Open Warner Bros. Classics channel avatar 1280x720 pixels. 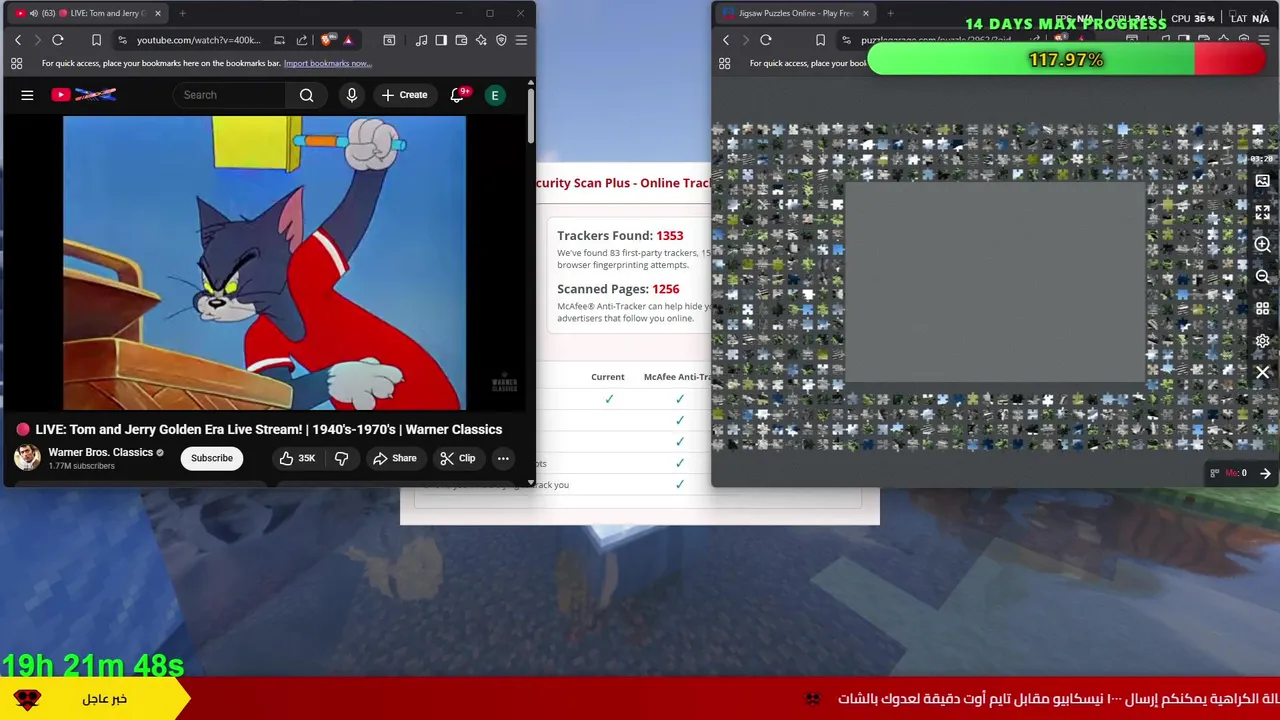click(27, 458)
